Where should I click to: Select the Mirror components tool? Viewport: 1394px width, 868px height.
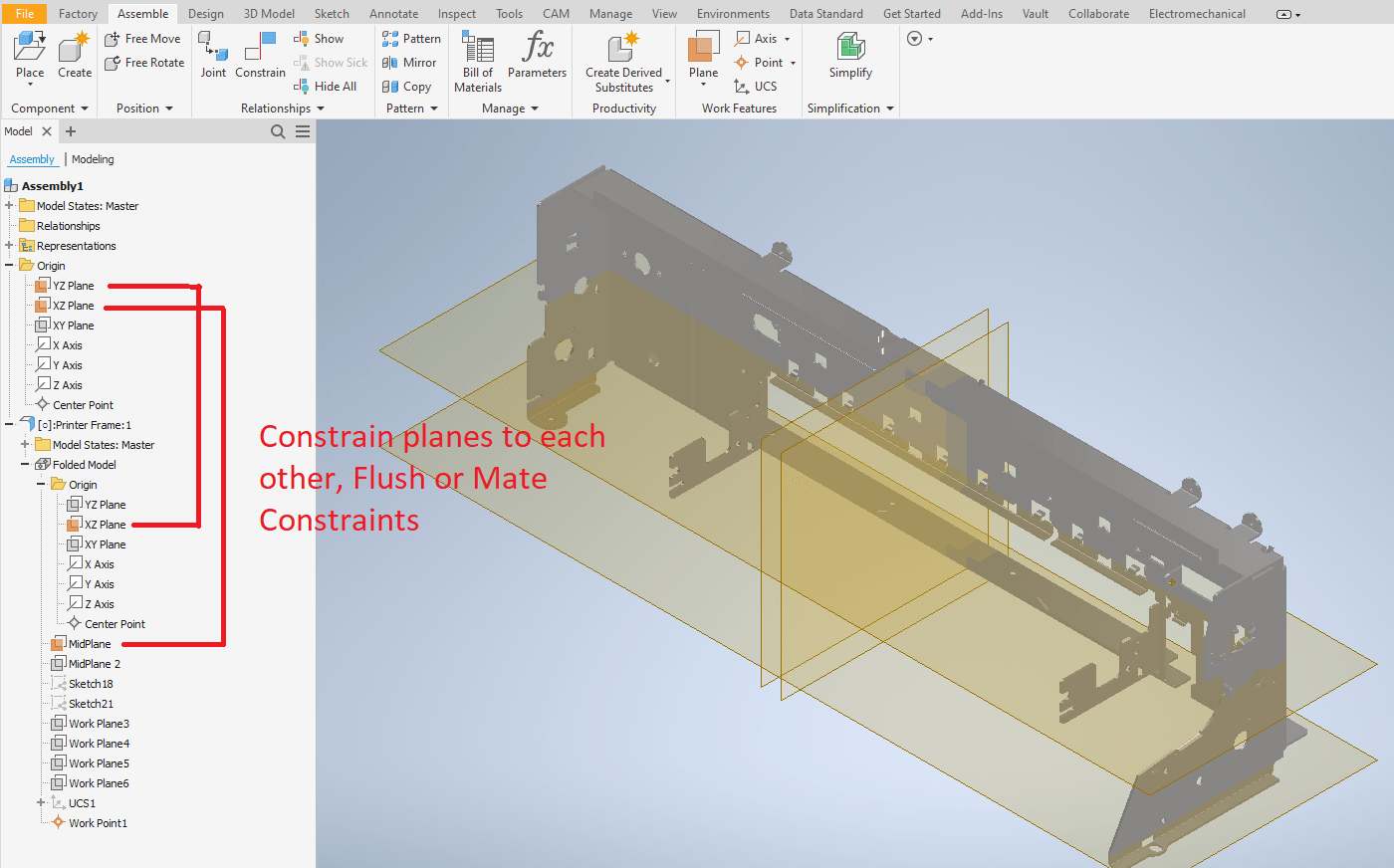[409, 63]
